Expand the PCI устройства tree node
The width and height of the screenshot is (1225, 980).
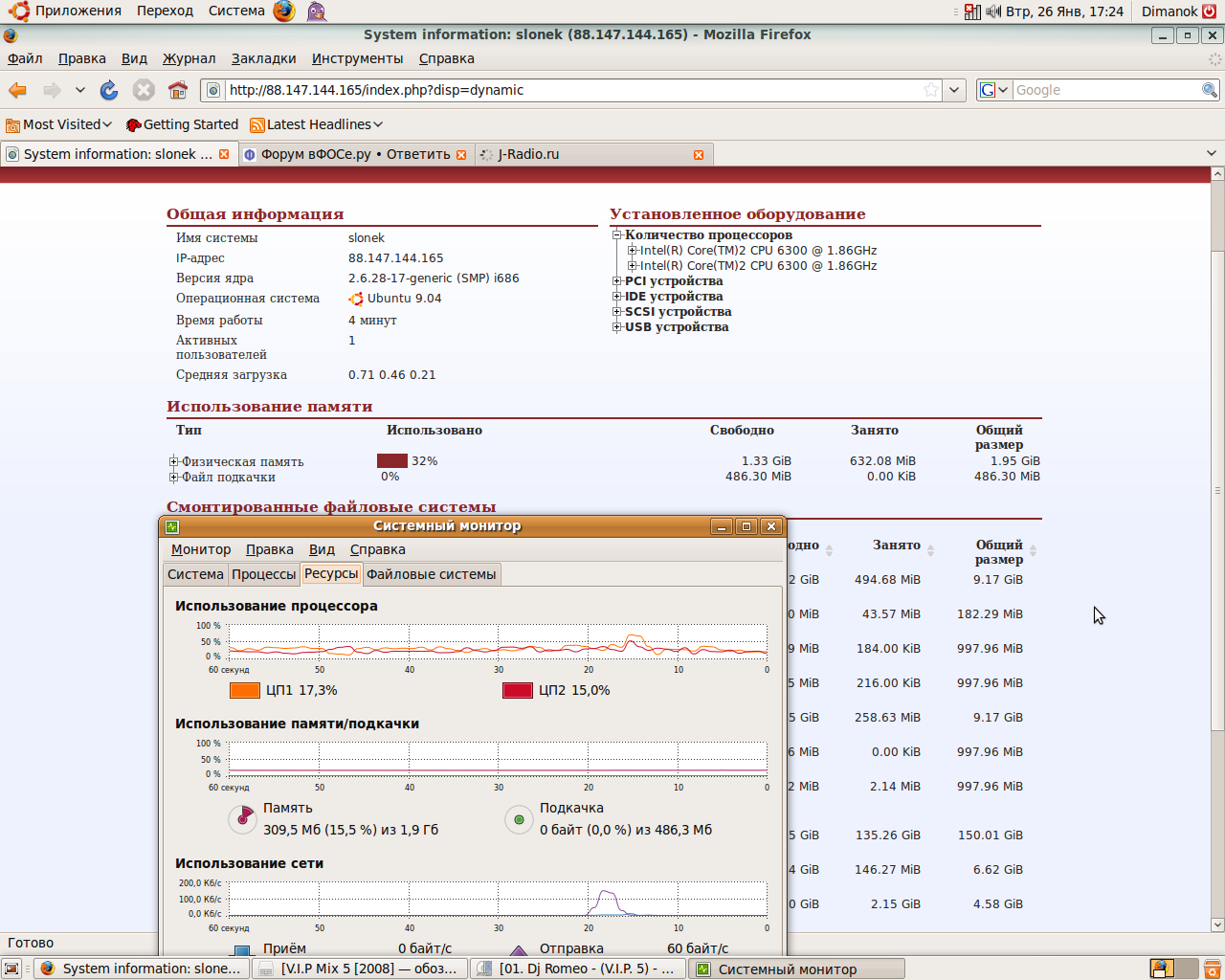click(x=617, y=281)
